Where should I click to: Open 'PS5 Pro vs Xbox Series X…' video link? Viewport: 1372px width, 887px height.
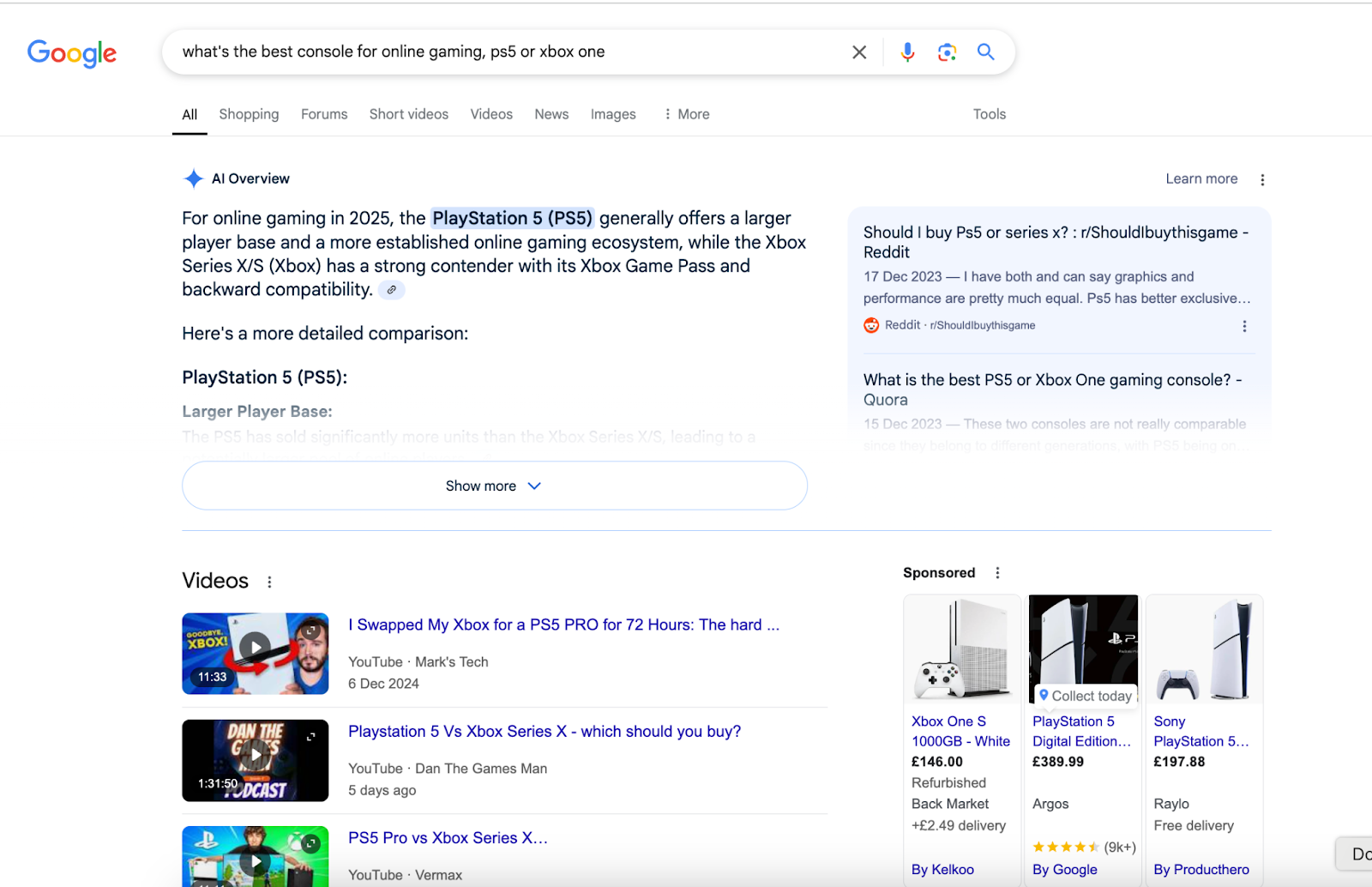448,837
